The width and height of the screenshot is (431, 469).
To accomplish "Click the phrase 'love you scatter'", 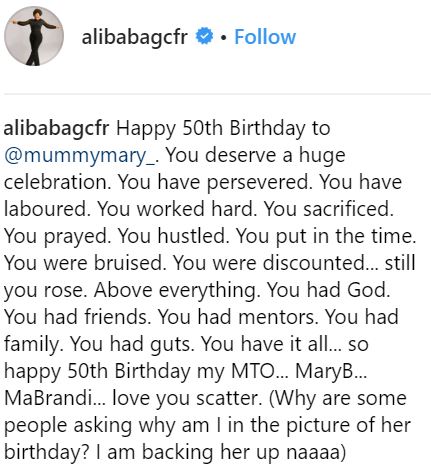I will [185, 398].
